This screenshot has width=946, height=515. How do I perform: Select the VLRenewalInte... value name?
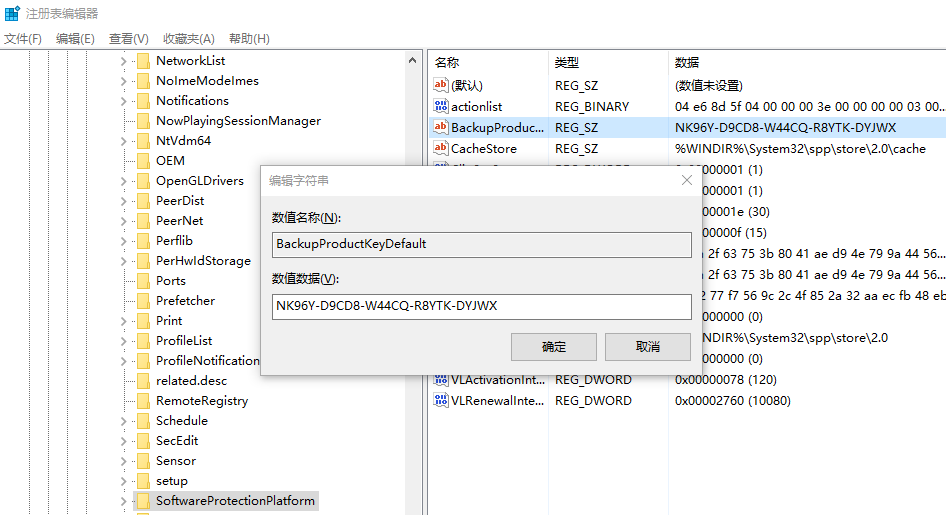498,400
